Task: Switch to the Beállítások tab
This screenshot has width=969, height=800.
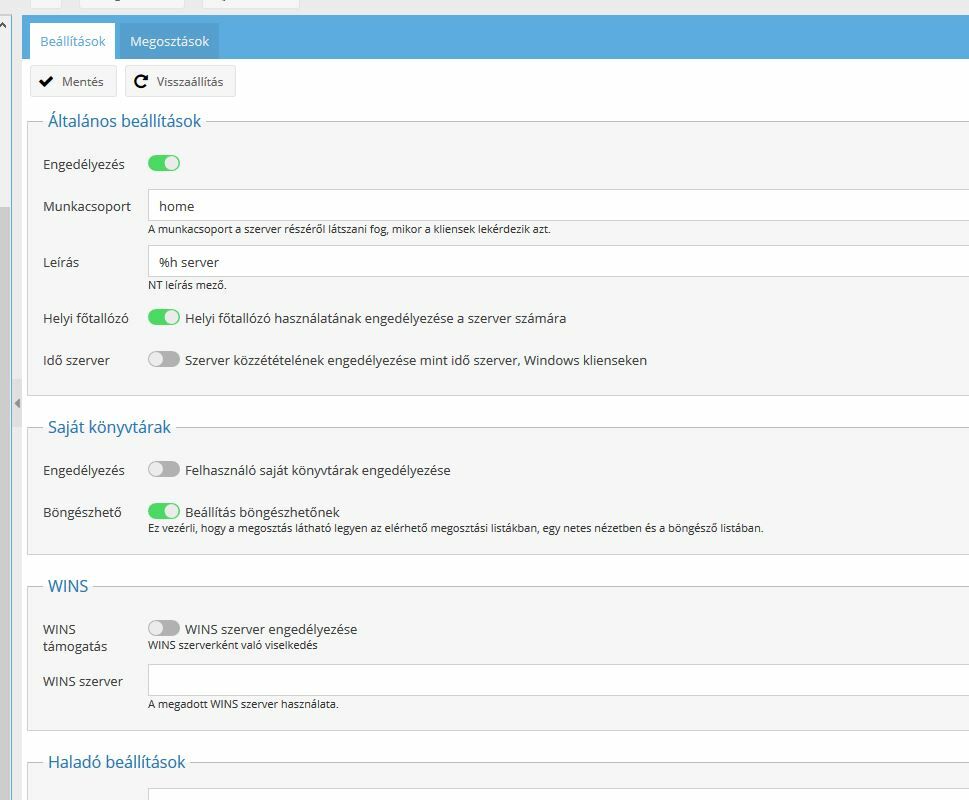Action: click(x=72, y=41)
